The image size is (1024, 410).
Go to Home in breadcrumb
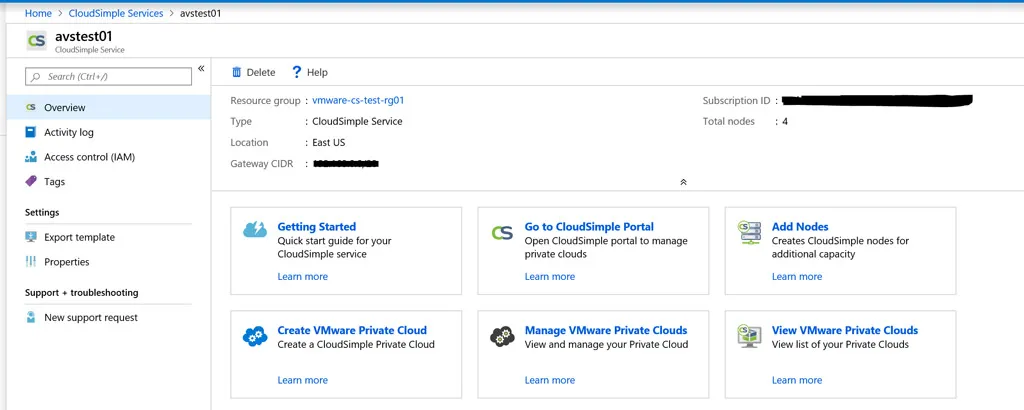[x=38, y=13]
